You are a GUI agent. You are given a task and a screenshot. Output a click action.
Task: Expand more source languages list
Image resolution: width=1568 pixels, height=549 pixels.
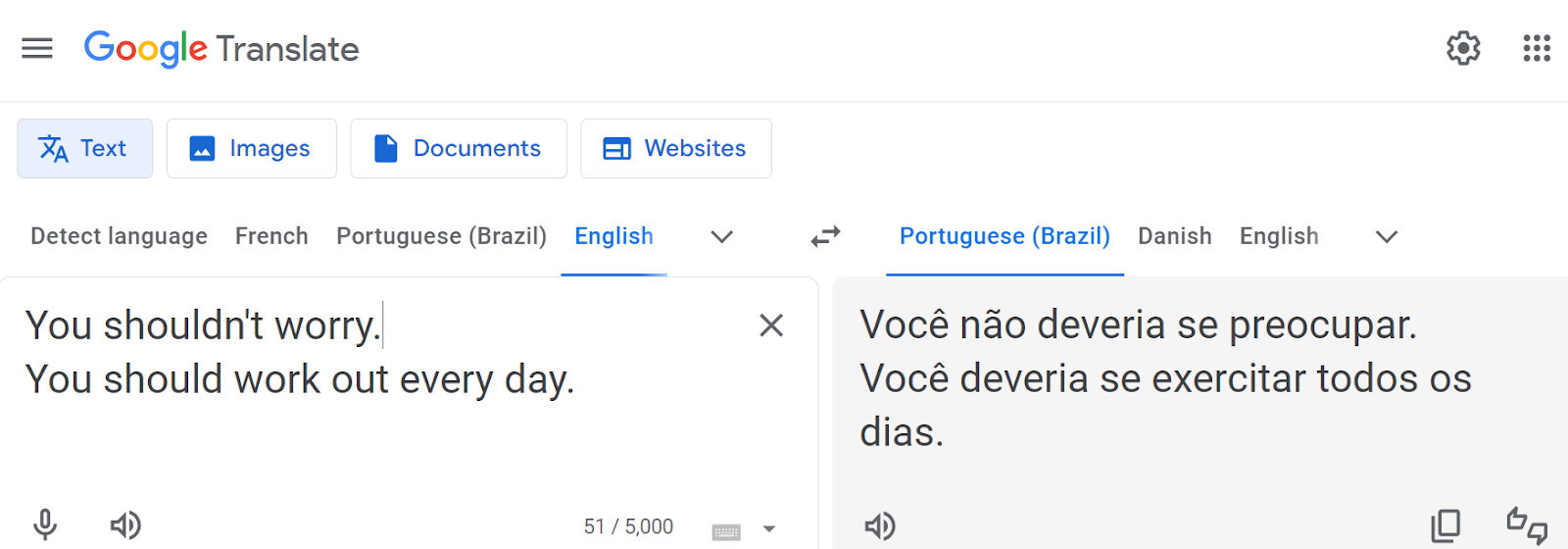click(x=722, y=236)
